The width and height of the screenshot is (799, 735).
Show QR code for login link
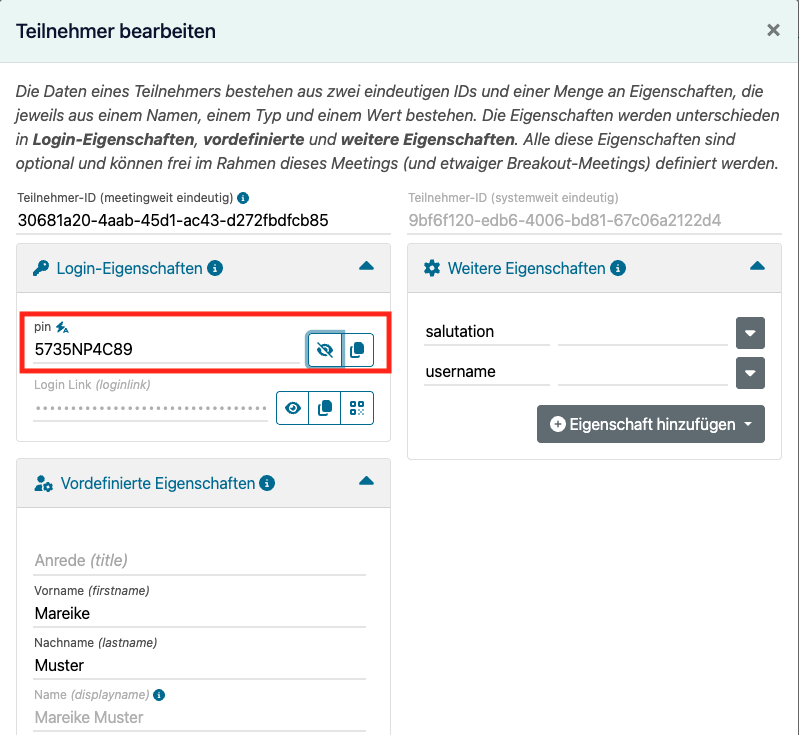coord(357,408)
